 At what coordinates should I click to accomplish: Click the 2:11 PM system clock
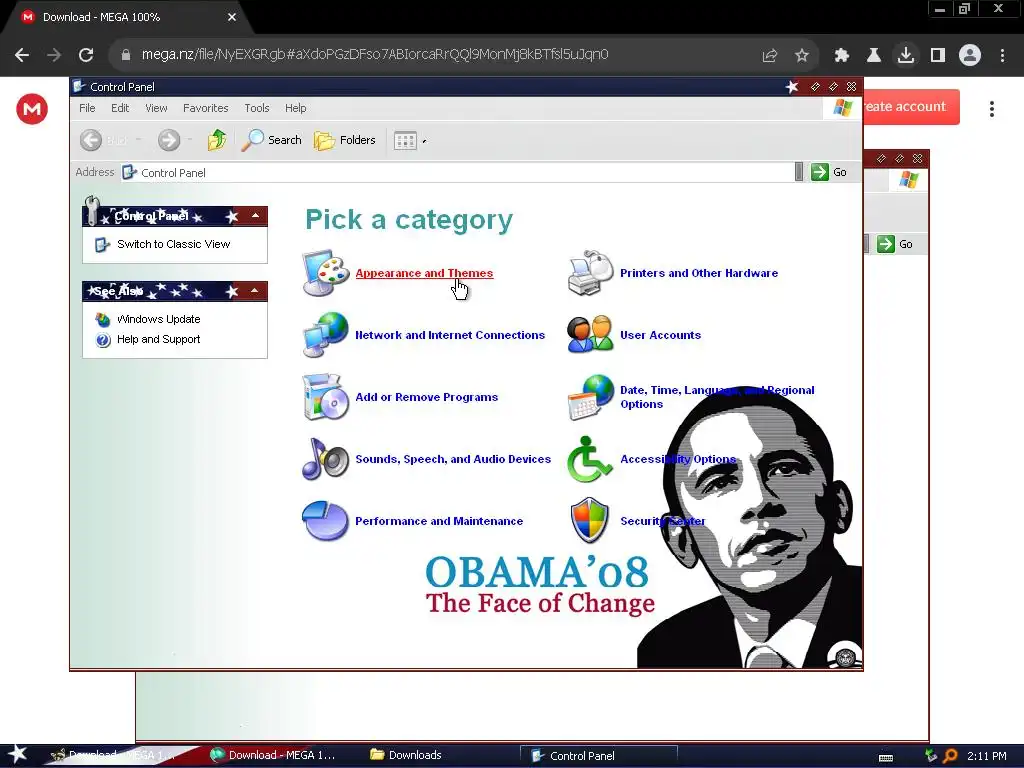click(x=987, y=756)
